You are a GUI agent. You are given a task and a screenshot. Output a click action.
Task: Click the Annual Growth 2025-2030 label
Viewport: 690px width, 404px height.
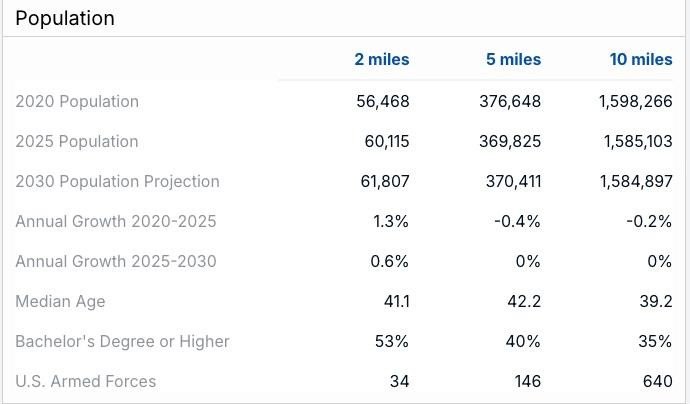(116, 261)
